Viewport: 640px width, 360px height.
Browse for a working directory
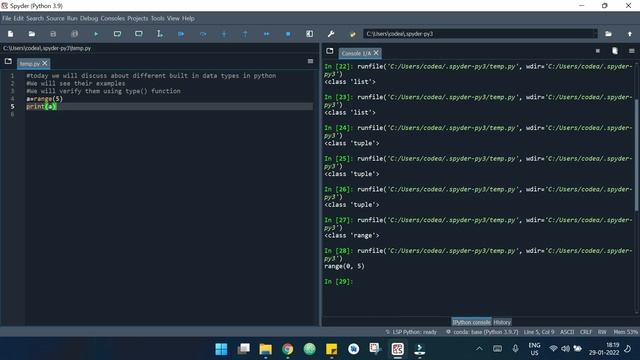point(608,34)
